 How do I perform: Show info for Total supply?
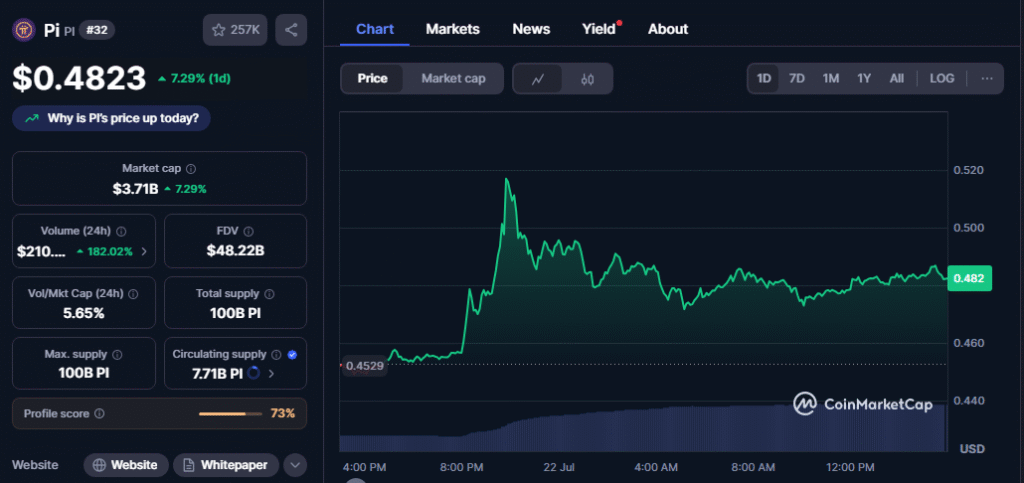click(x=270, y=294)
